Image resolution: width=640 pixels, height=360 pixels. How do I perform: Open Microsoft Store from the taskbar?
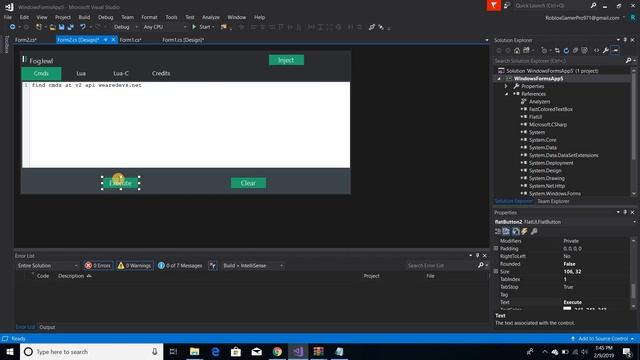click(x=236, y=351)
